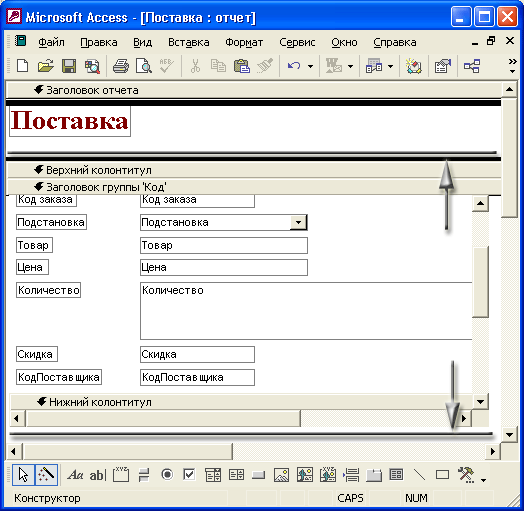524x511 pixels.
Task: Select the Label tool (Aa) in toolbox
Action: pos(75,475)
